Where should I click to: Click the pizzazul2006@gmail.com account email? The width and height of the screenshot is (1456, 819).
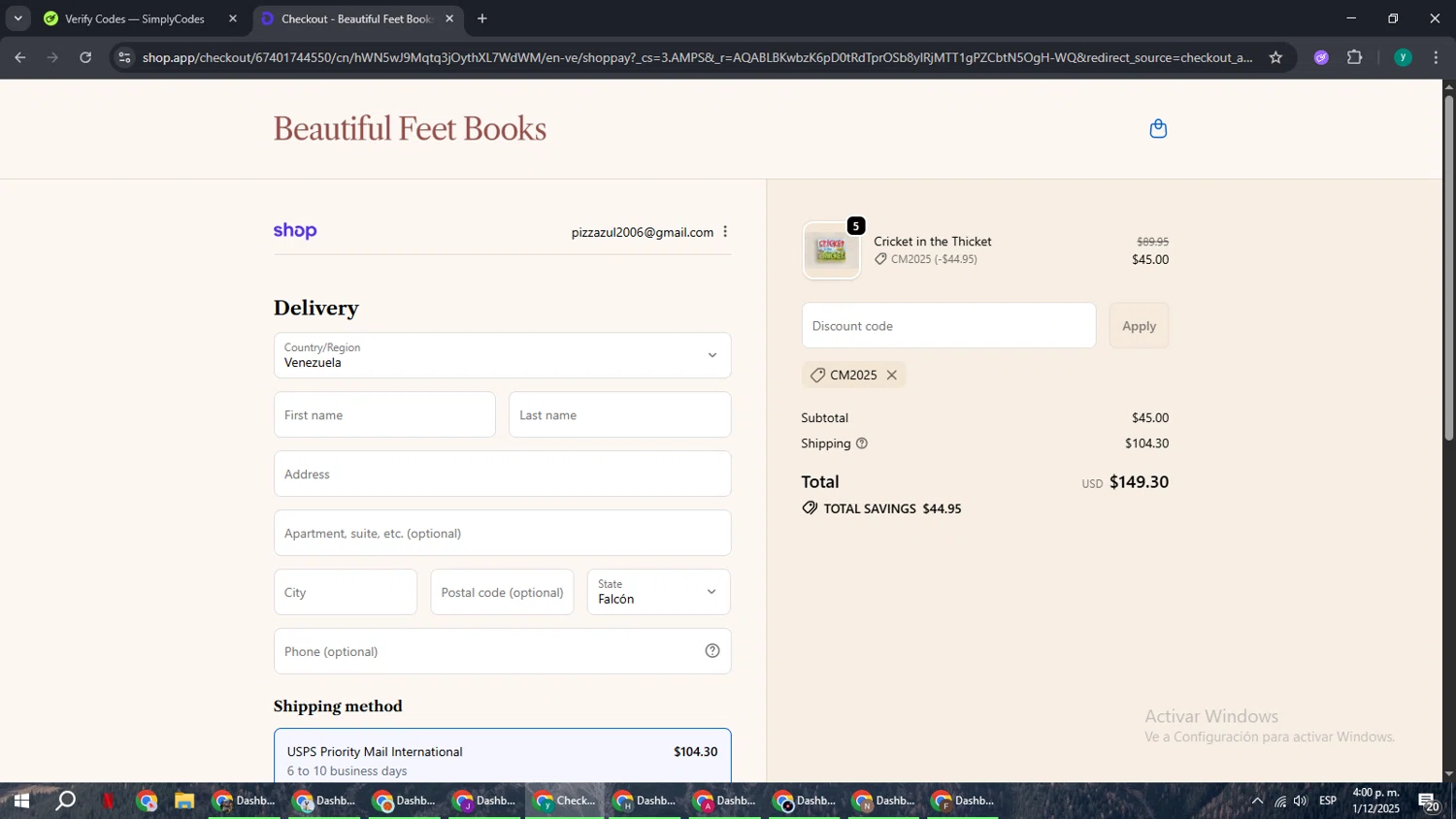(643, 232)
